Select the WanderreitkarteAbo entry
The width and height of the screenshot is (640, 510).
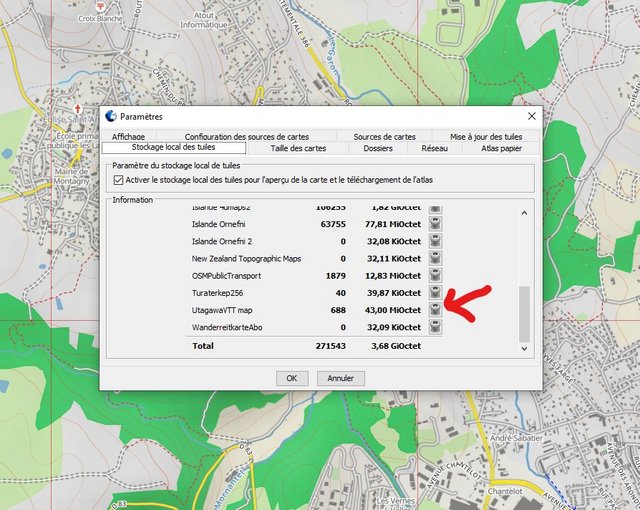227,327
